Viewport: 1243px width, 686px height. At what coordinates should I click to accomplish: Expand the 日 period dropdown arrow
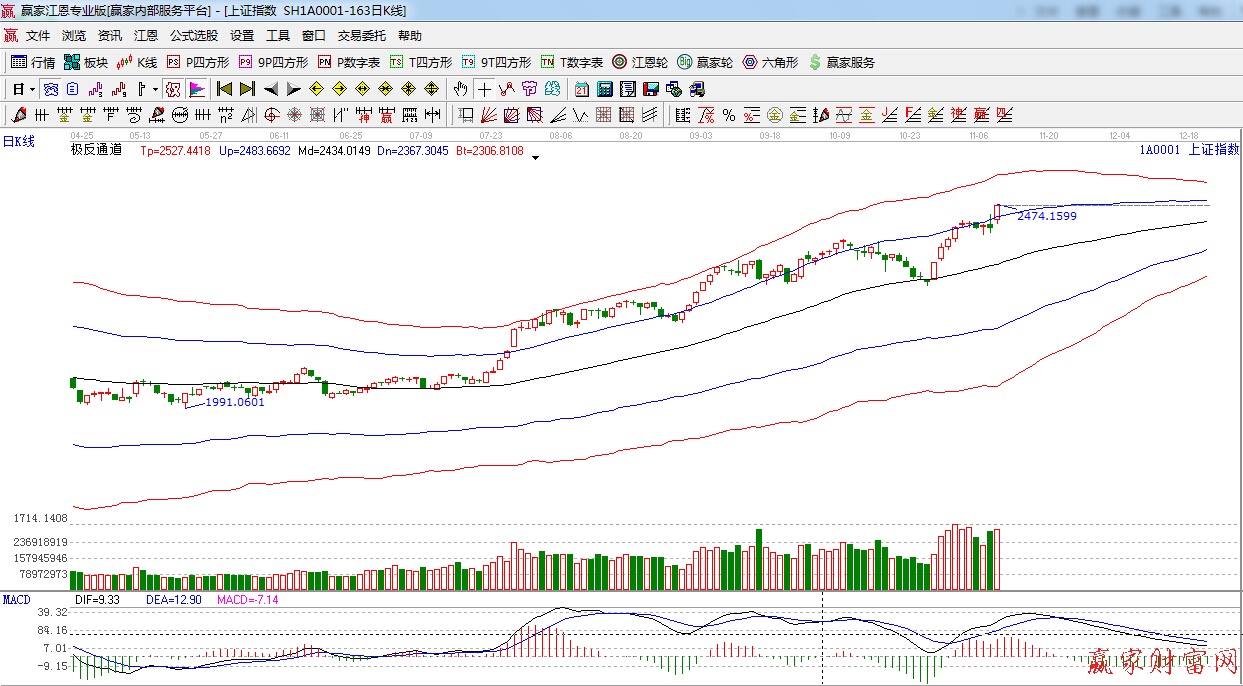click(x=32, y=89)
